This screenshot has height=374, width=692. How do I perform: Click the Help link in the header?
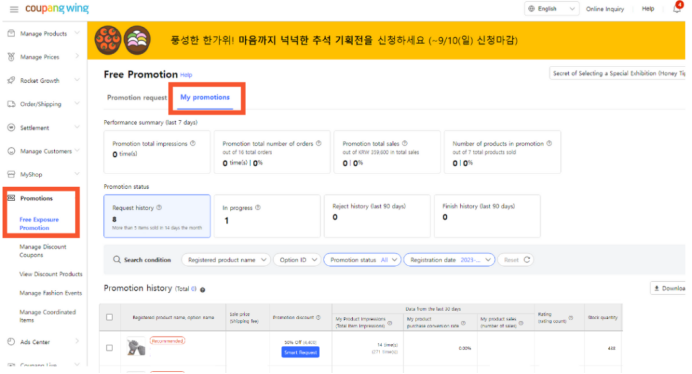point(647,8)
